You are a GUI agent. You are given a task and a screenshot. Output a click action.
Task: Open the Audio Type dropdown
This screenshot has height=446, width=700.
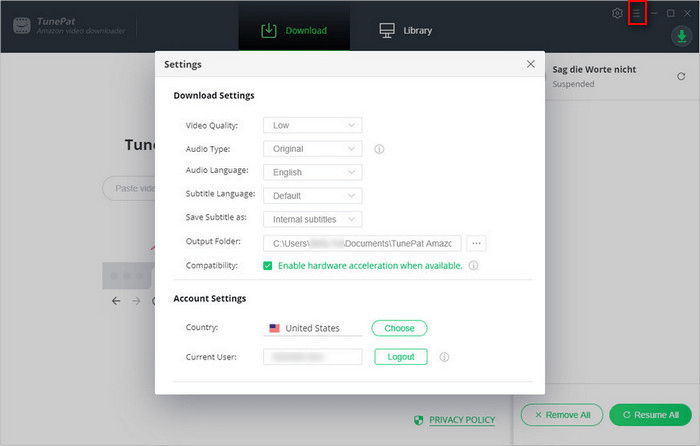tap(312, 149)
